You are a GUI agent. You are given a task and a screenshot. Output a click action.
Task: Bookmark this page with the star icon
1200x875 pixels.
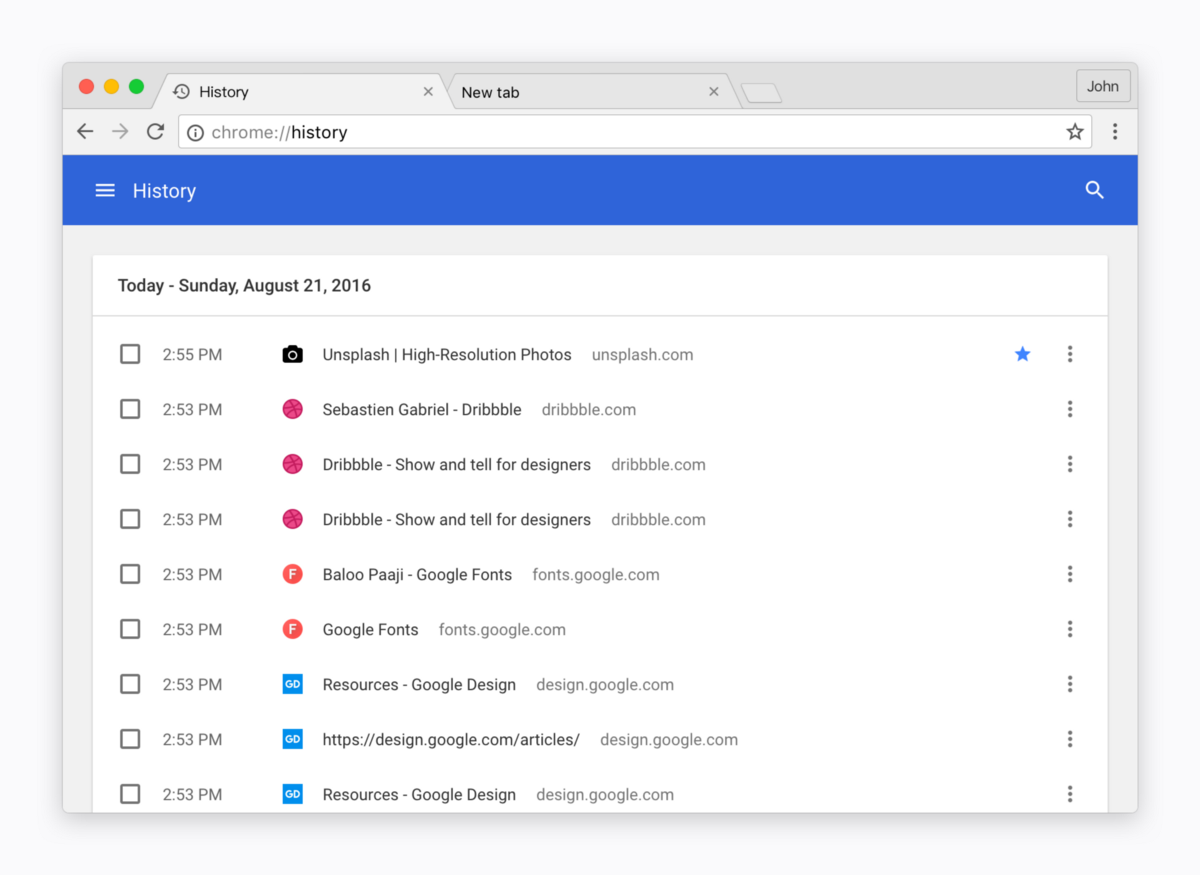point(1075,132)
